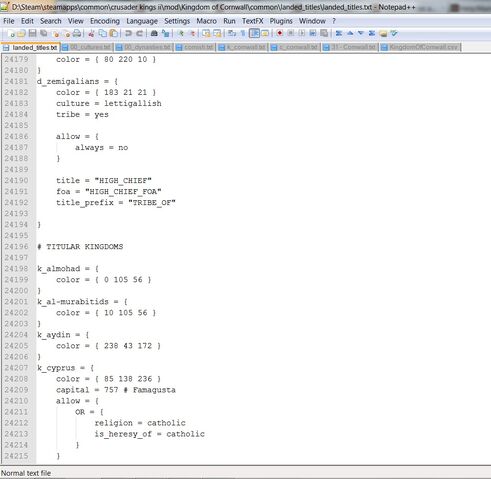Viewport: 491px width, 479px height.
Task: Click the New file toolbar icon
Action: tap(11, 33)
